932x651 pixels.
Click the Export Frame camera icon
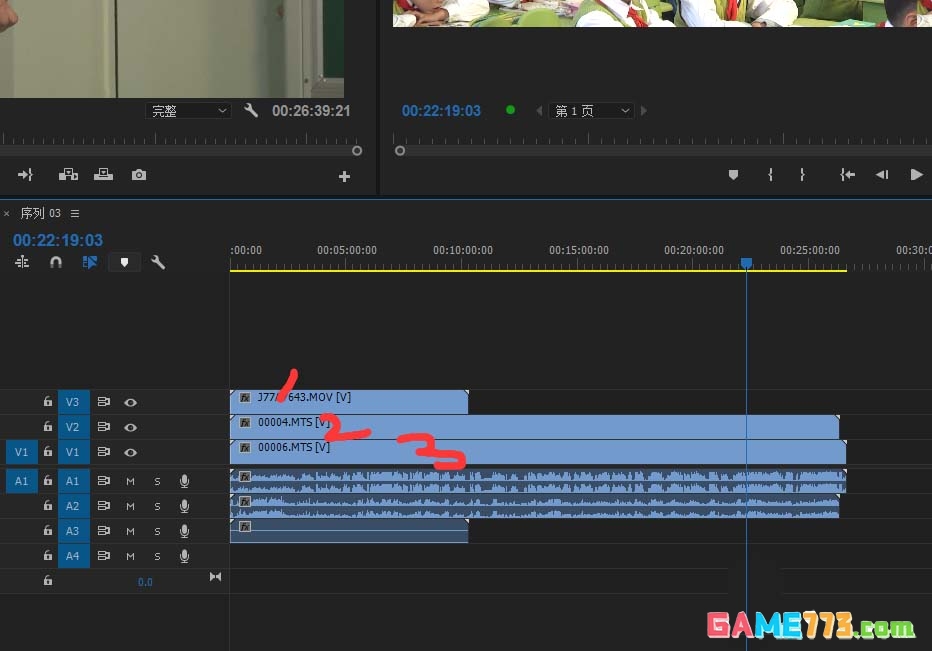click(x=138, y=175)
